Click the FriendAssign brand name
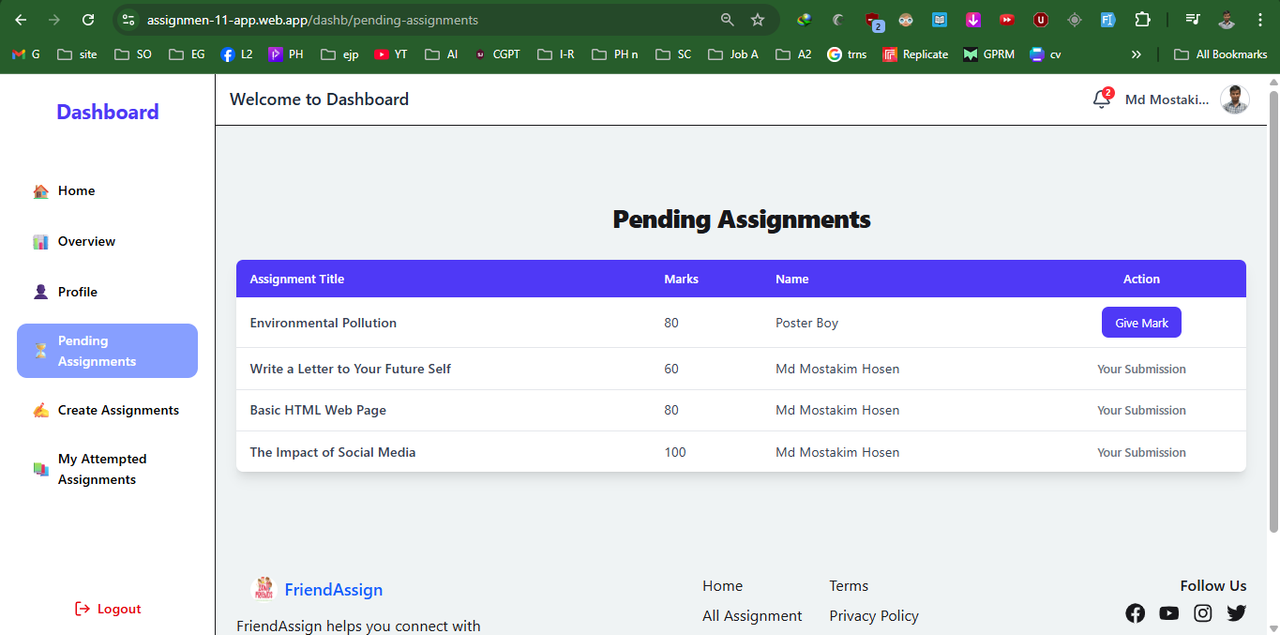This screenshot has height=635, width=1280. click(x=334, y=590)
